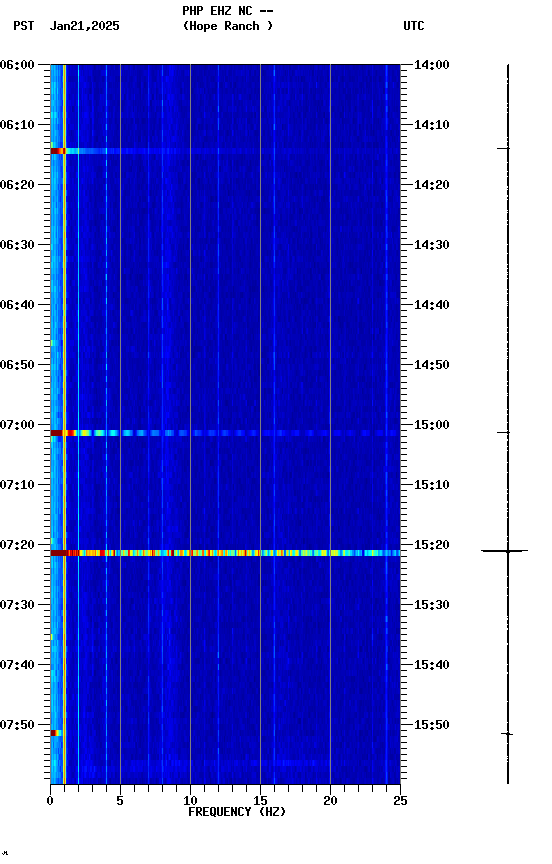Viewport: 552px width, 864px height.
Task: Click the 20 Hz frequency tick label
Action: click(x=330, y=801)
